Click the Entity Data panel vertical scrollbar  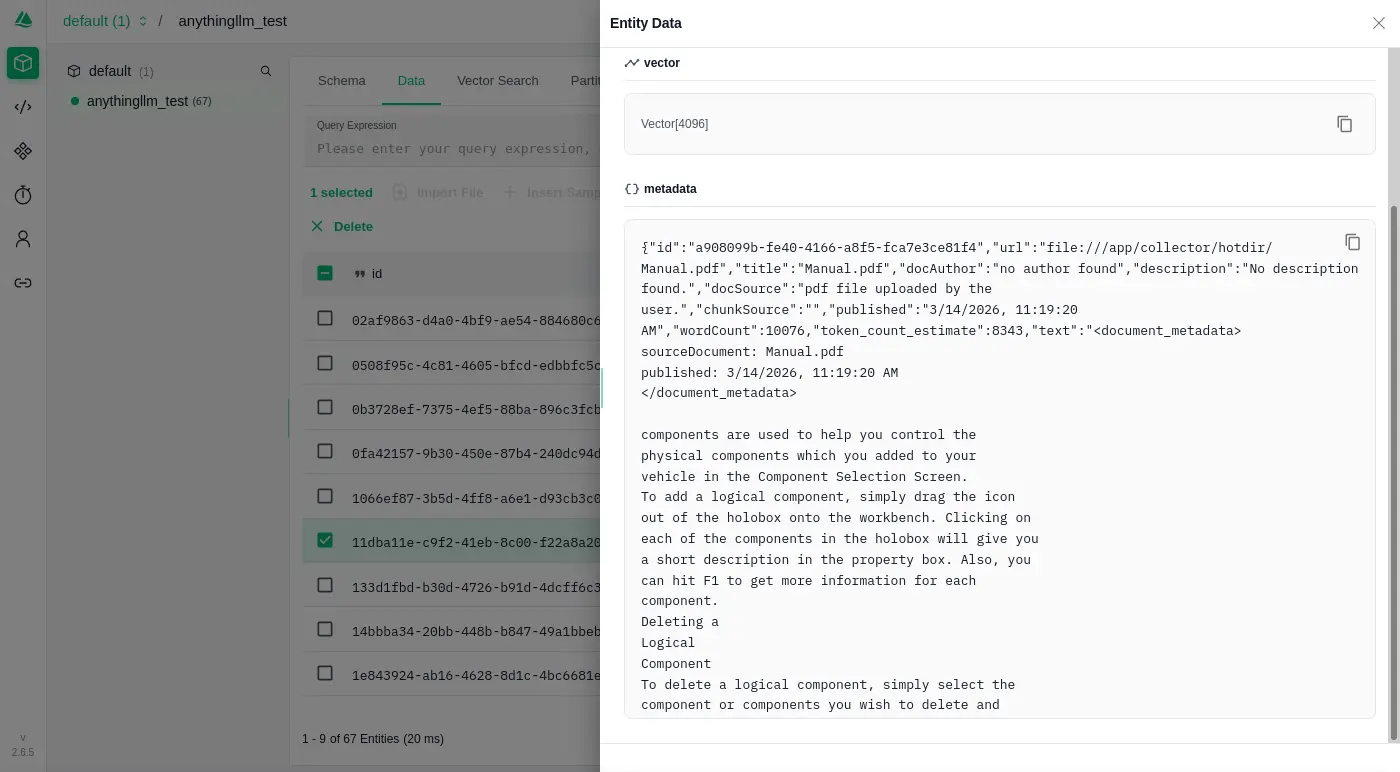click(1394, 470)
